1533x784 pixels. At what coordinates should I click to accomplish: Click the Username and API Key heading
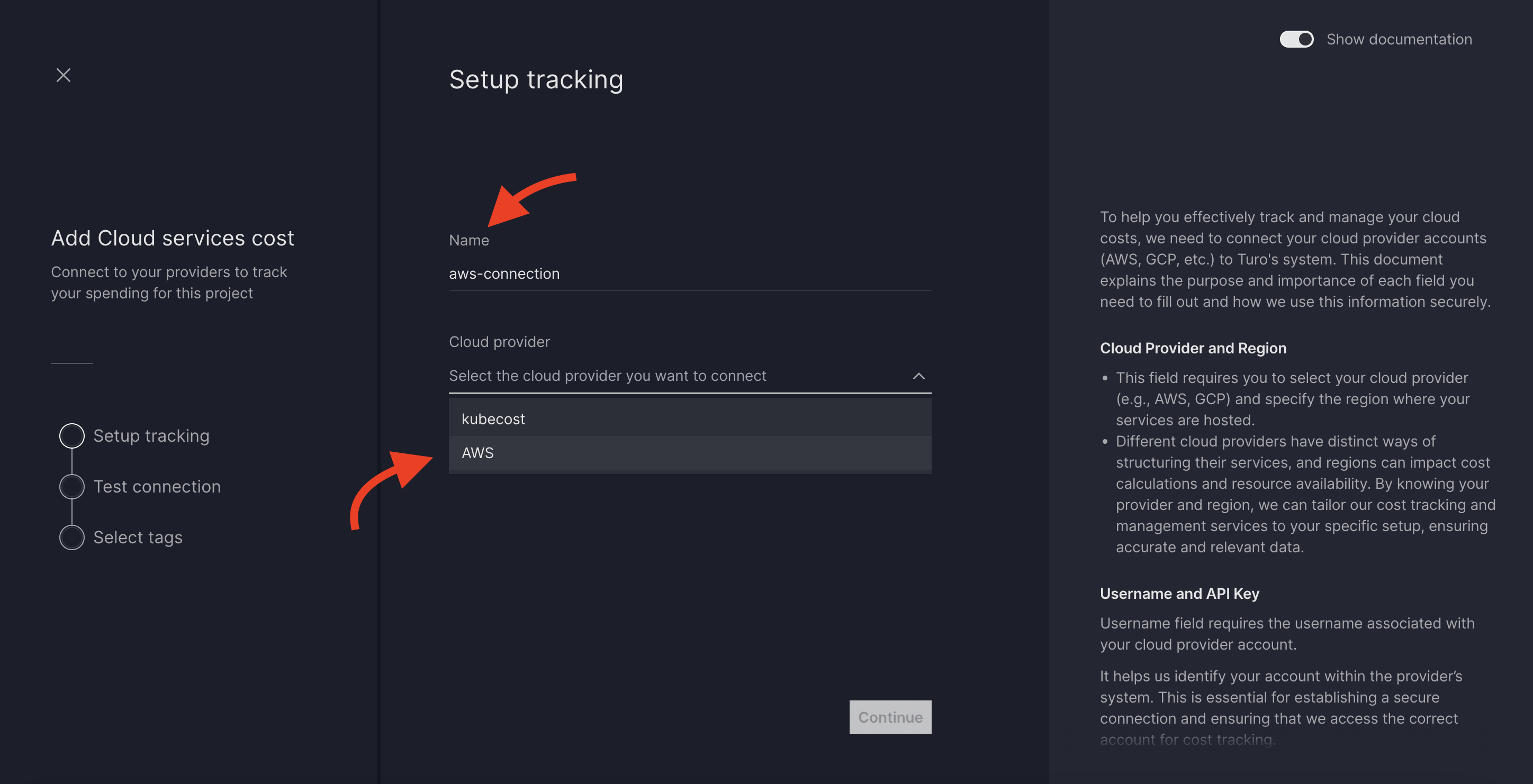pyautogui.click(x=1179, y=594)
